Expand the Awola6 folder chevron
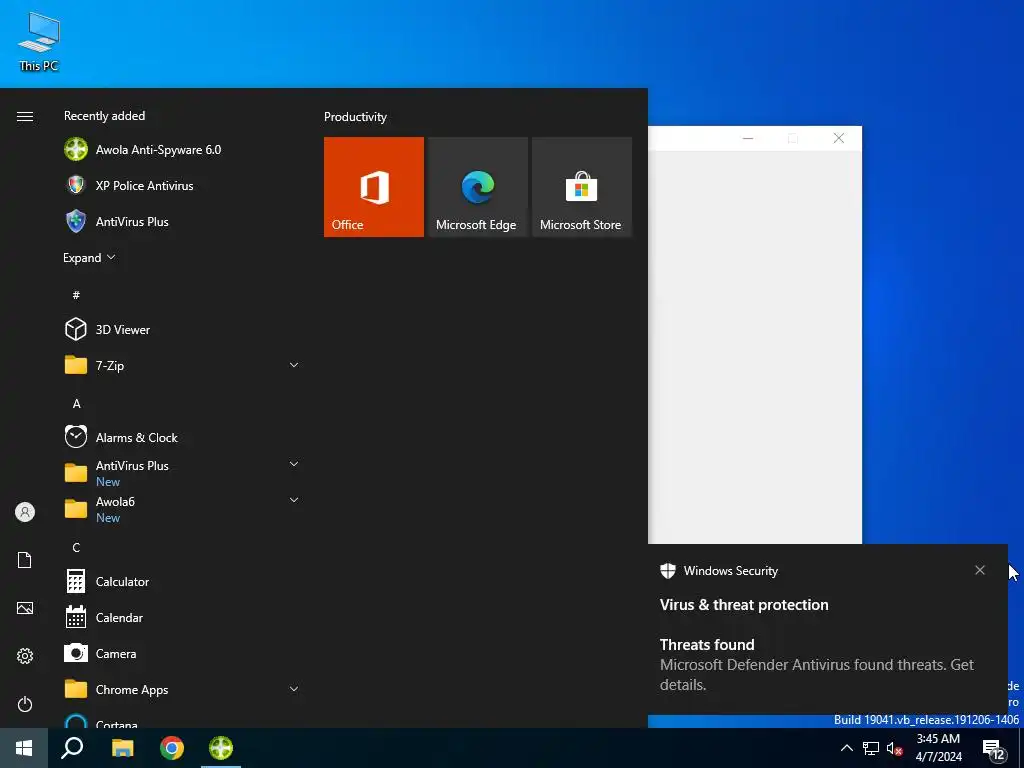This screenshot has width=1024, height=768. pyautogui.click(x=294, y=500)
